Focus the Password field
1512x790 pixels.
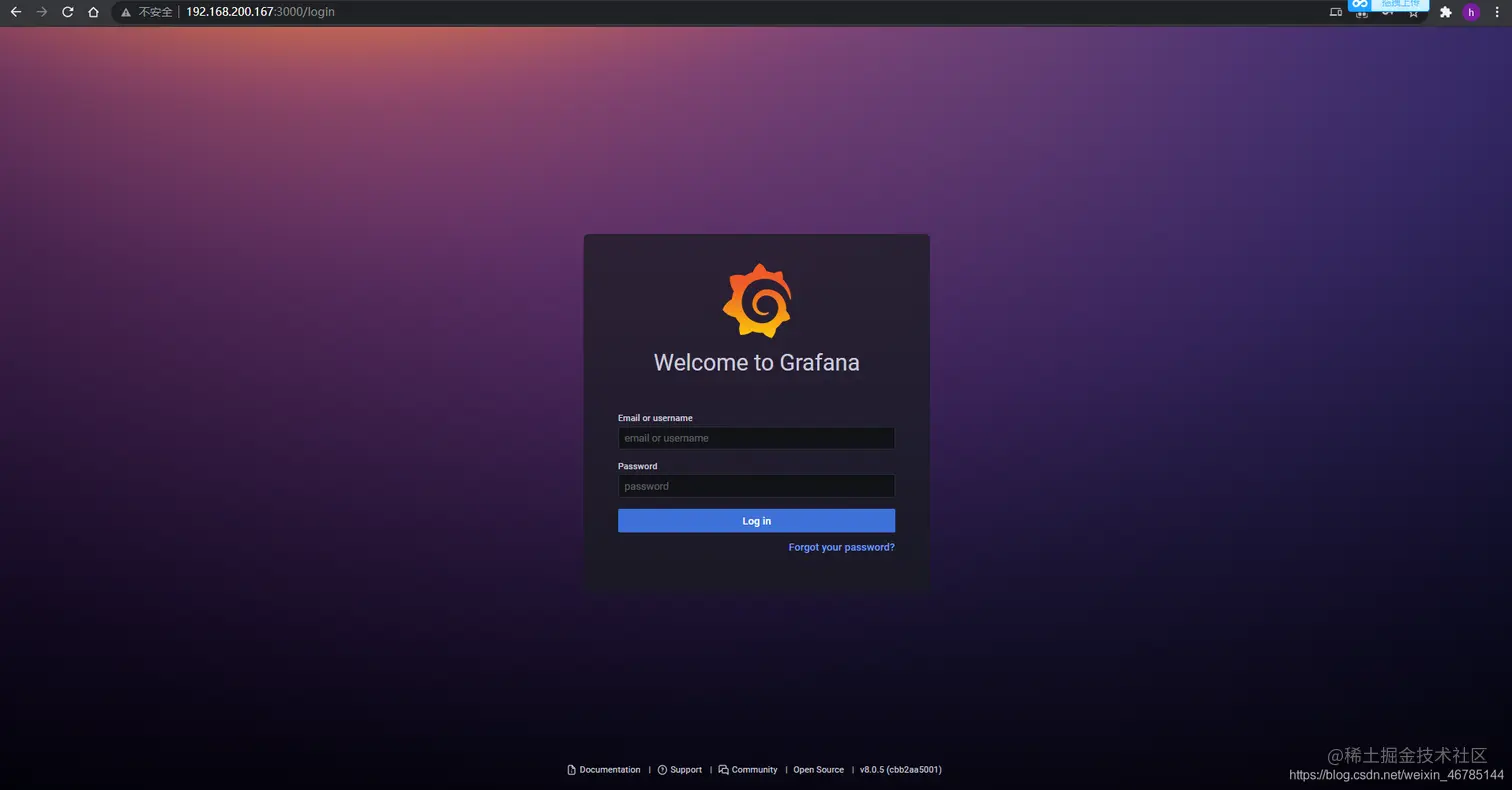(x=756, y=486)
